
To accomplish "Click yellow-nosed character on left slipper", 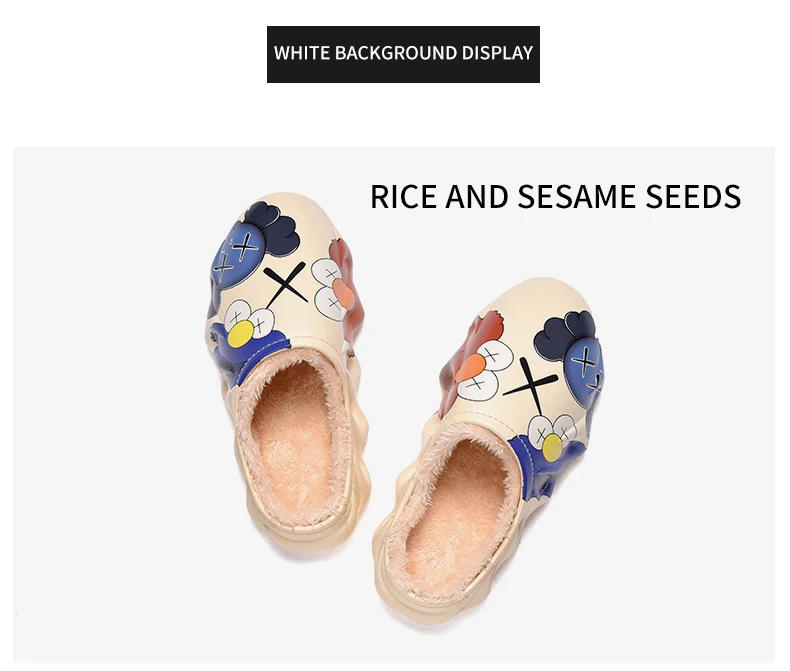I will [248, 324].
